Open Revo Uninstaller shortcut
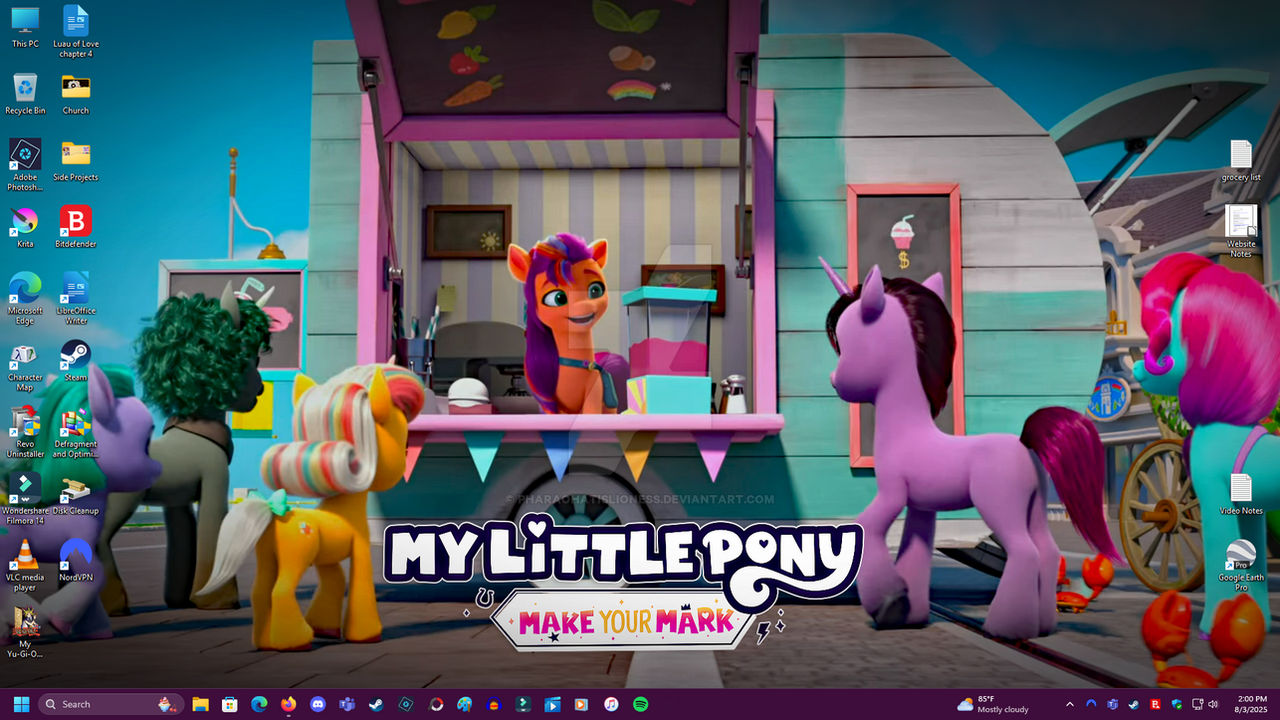The image size is (1280, 720). 25,432
